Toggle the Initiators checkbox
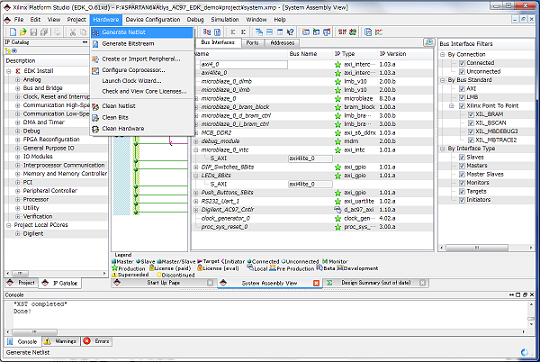Viewport: 540px width, 362px height. coord(462,200)
